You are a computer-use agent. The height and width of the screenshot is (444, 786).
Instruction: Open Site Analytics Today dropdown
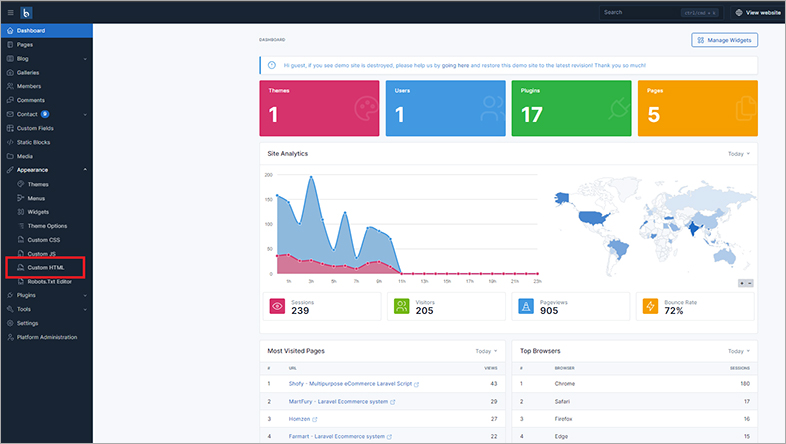click(x=738, y=154)
